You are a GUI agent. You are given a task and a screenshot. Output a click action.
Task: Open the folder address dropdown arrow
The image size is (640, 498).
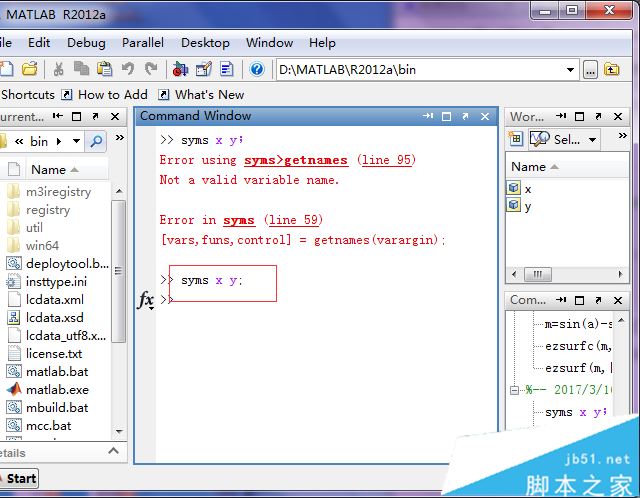[76, 142]
